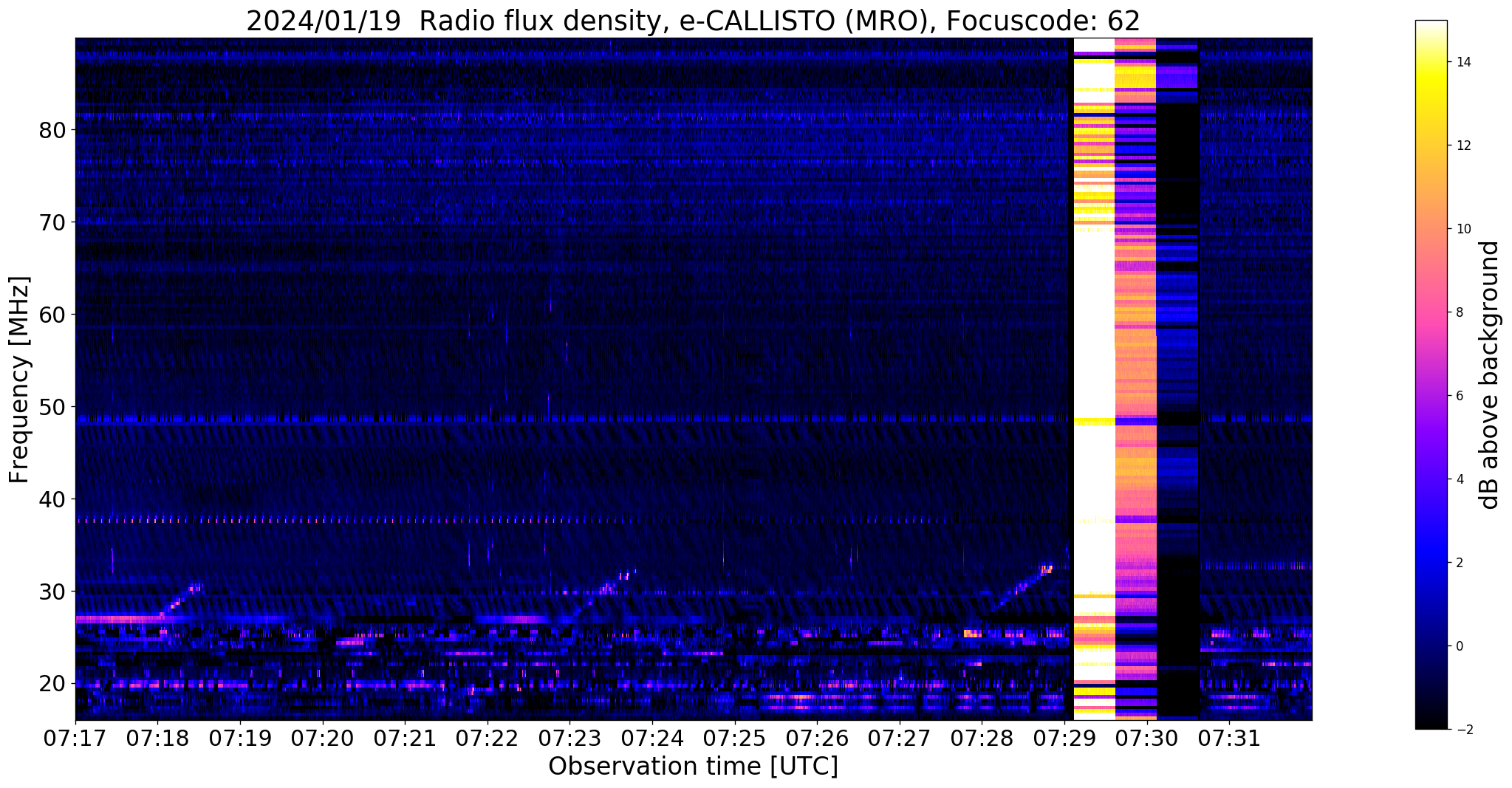Click the colorbar tick label 8
Image resolution: width=1512 pixels, height=788 pixels.
[1459, 312]
